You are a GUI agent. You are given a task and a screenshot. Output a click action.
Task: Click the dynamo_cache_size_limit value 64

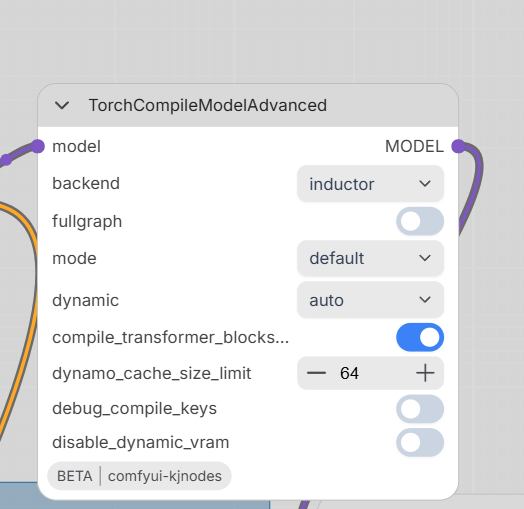click(x=349, y=373)
